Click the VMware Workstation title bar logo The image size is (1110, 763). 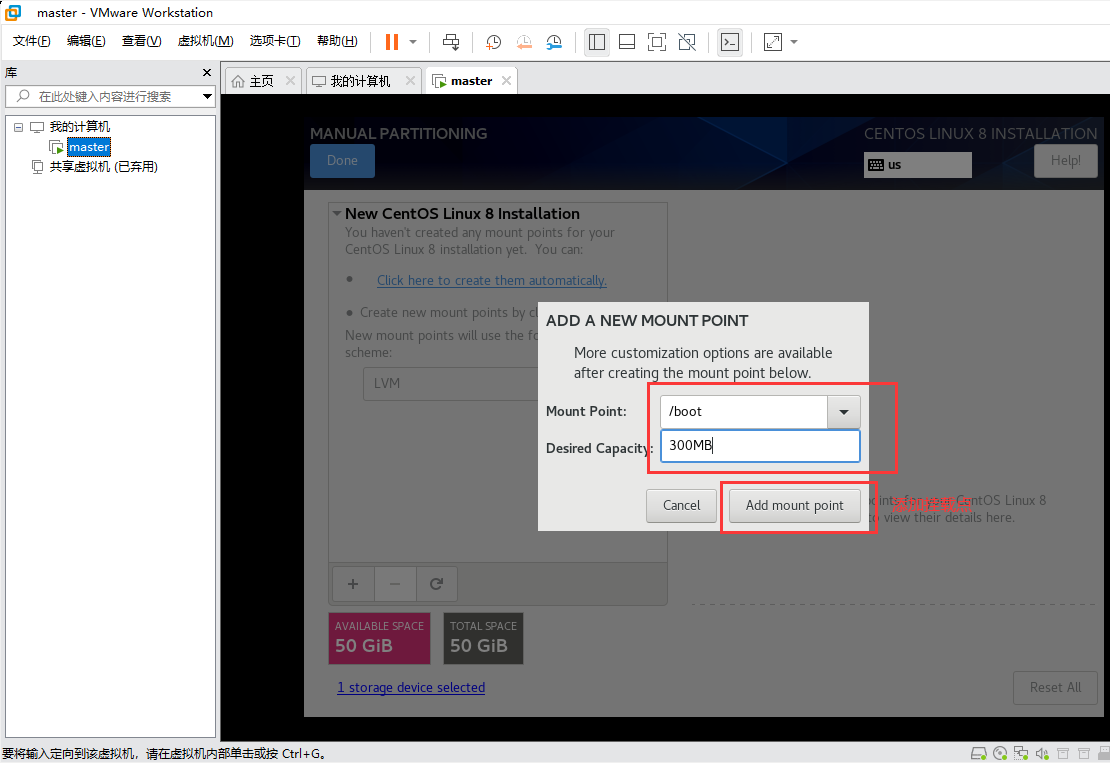click(x=13, y=12)
